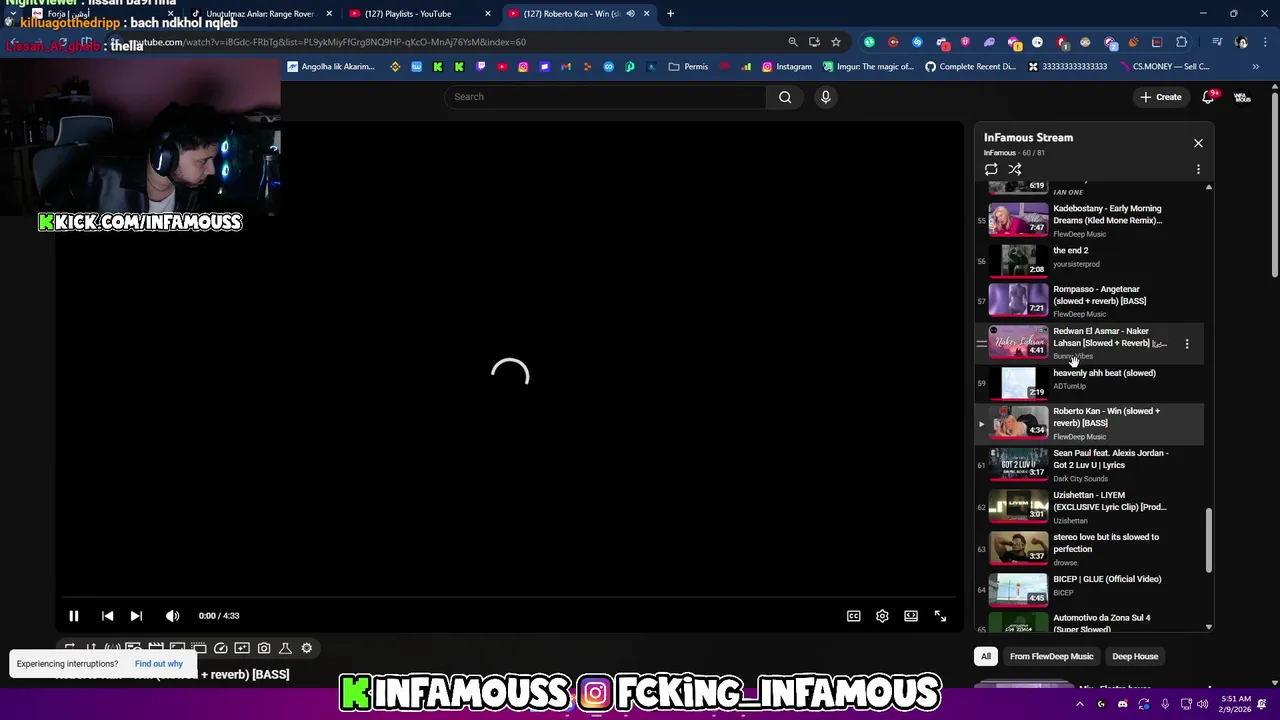Close the Roberto Kan - Win browser tab
The height and width of the screenshot is (720, 1280).
pos(646,14)
